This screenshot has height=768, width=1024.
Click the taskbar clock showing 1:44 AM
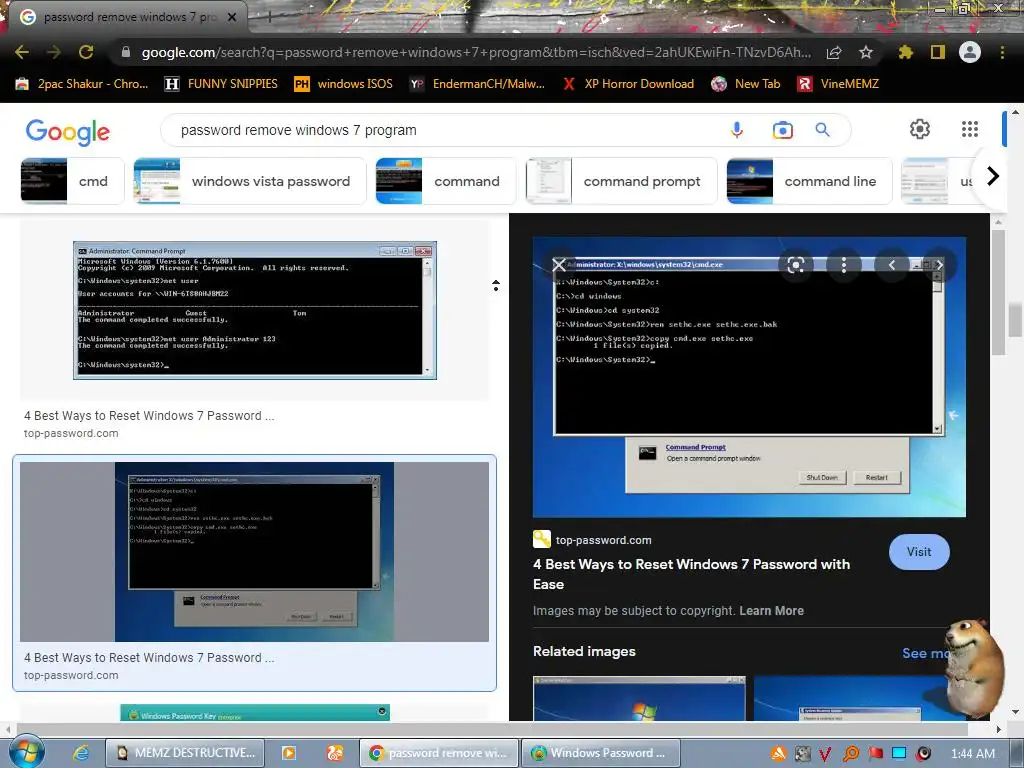pyautogui.click(x=973, y=754)
